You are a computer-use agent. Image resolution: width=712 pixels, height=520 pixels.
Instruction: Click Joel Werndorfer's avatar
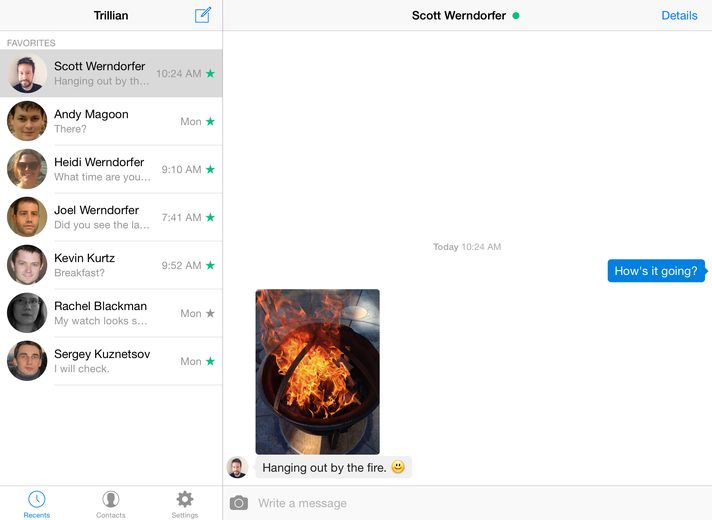27,217
